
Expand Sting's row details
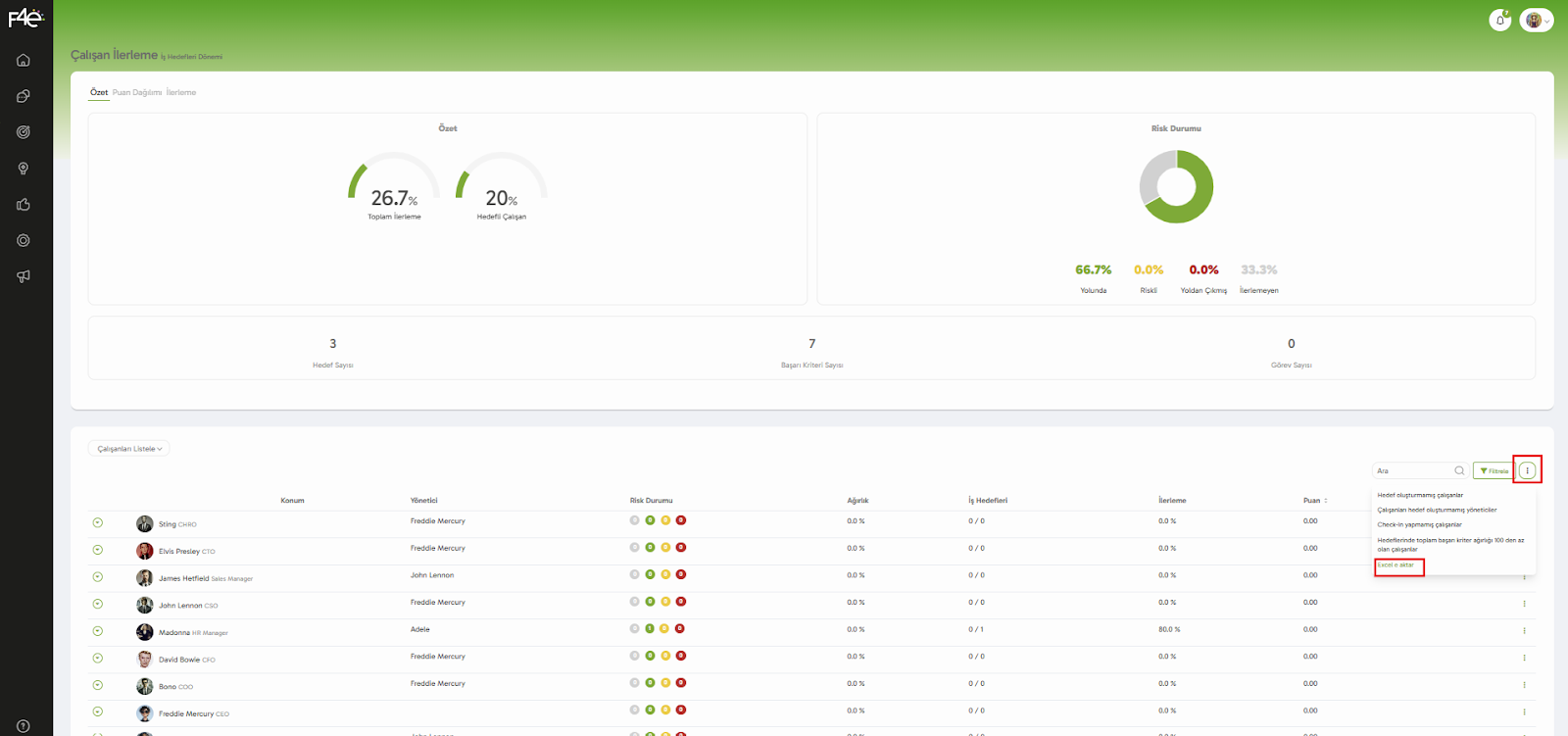click(x=98, y=523)
